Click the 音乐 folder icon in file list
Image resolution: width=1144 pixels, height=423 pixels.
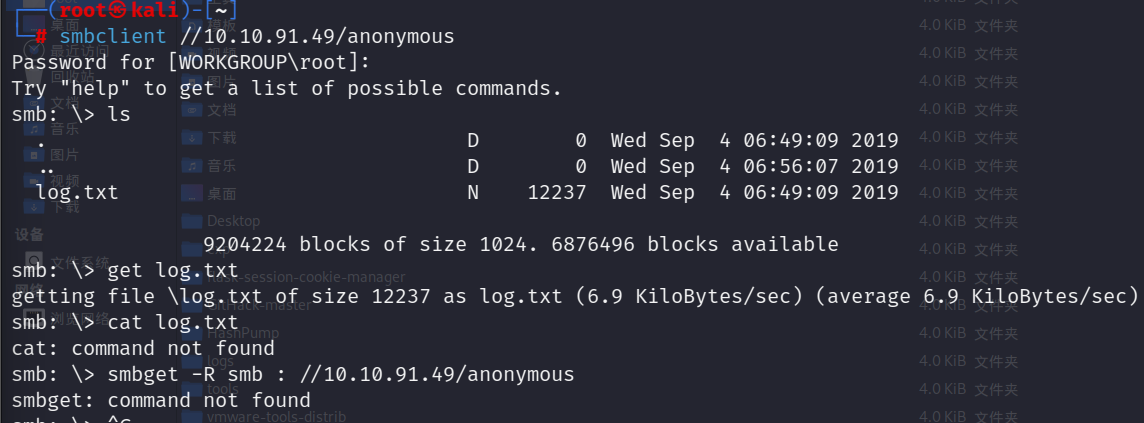[x=192, y=166]
